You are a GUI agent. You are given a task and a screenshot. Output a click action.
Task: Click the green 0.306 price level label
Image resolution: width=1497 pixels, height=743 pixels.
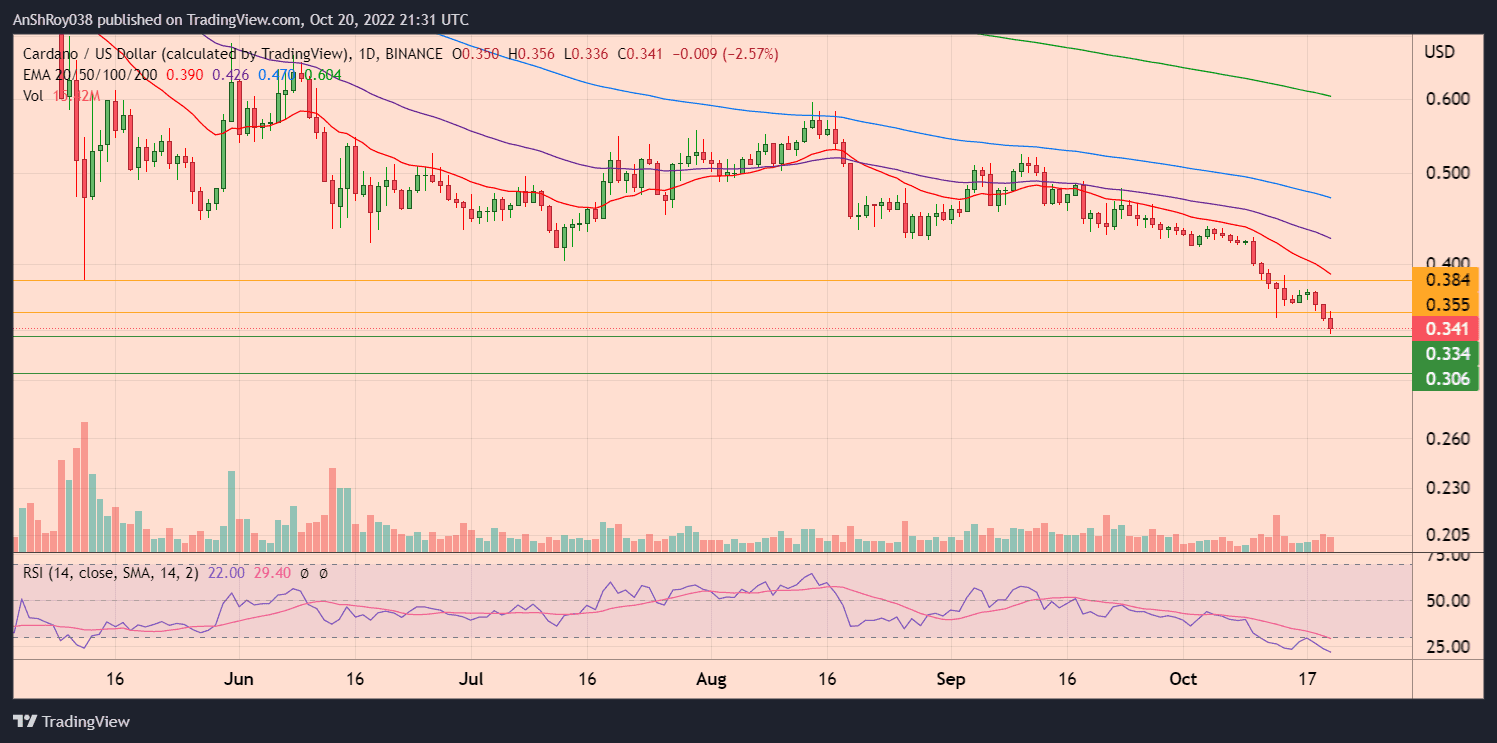pyautogui.click(x=1446, y=379)
